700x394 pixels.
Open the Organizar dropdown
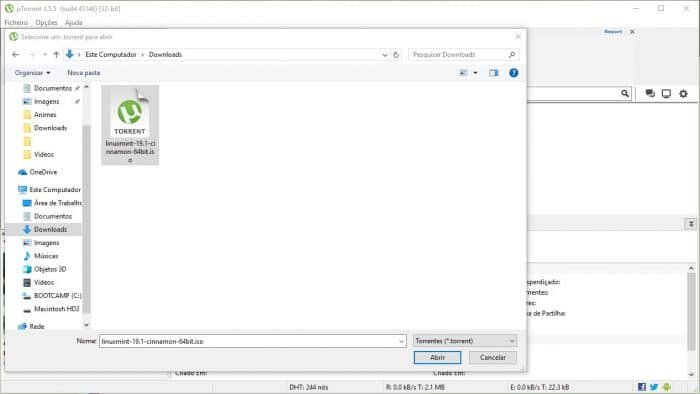pyautogui.click(x=32, y=73)
